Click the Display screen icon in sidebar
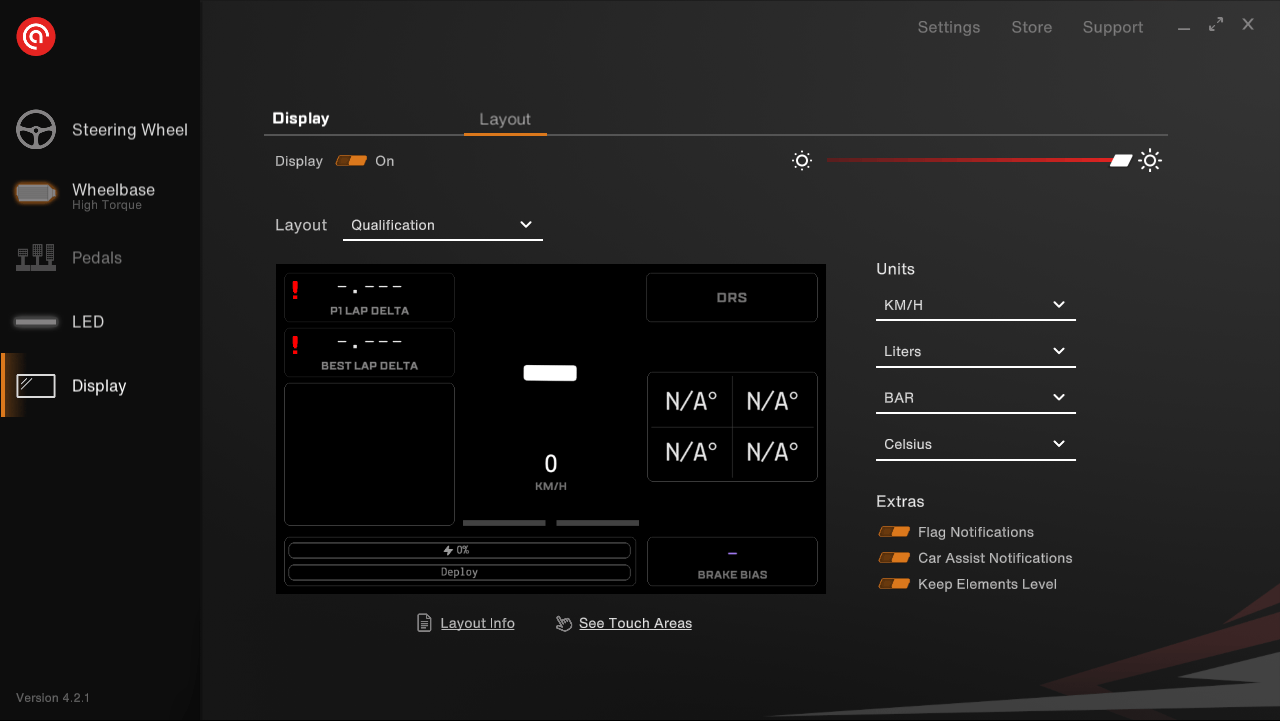The width and height of the screenshot is (1280, 721). 36,386
